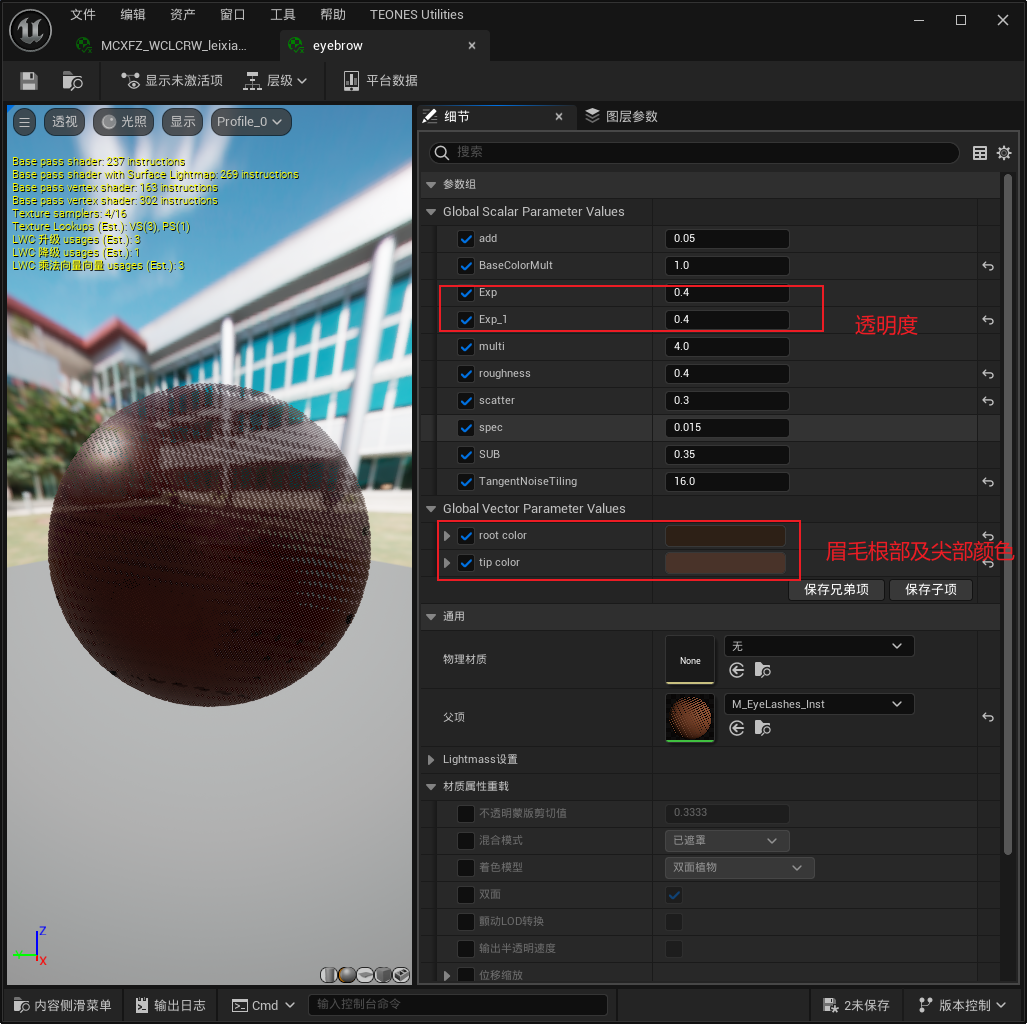1027x1024 pixels.
Task: Reset BaseColorMult to default with arrow icon
Action: click(x=988, y=266)
